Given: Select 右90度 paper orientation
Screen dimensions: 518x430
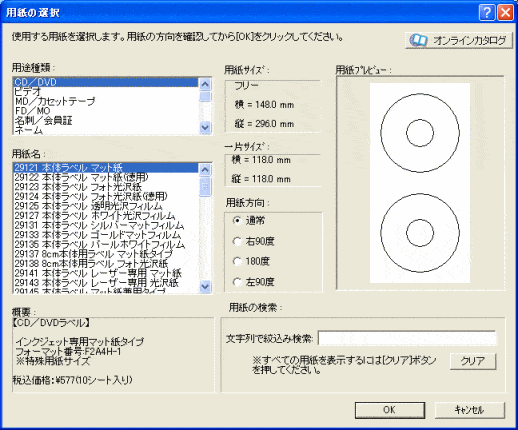Looking at the screenshot, I should (253, 241).
